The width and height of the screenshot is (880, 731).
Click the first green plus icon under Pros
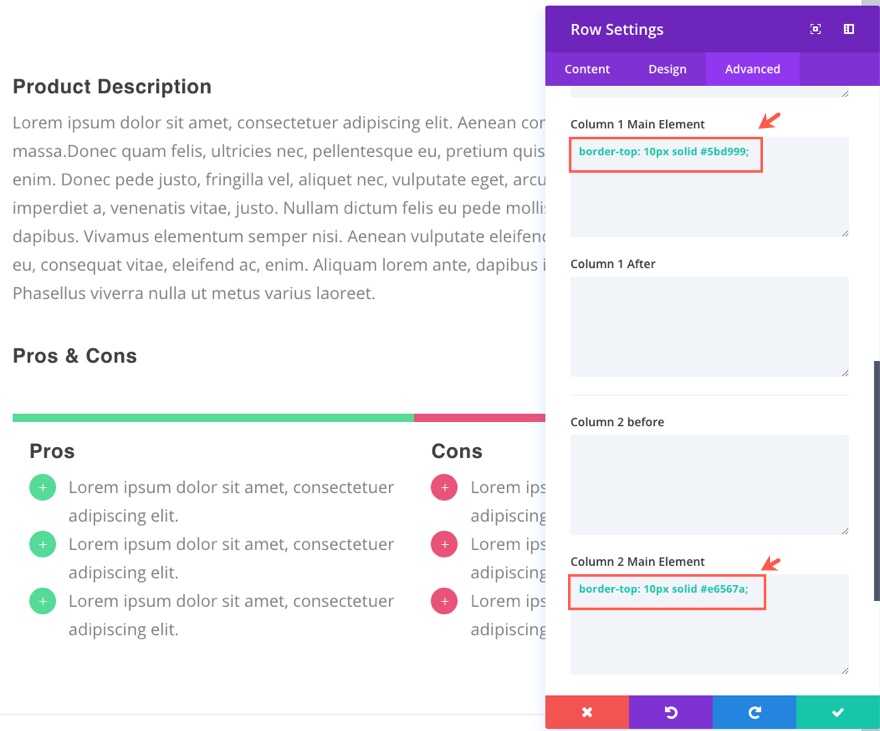(42, 488)
